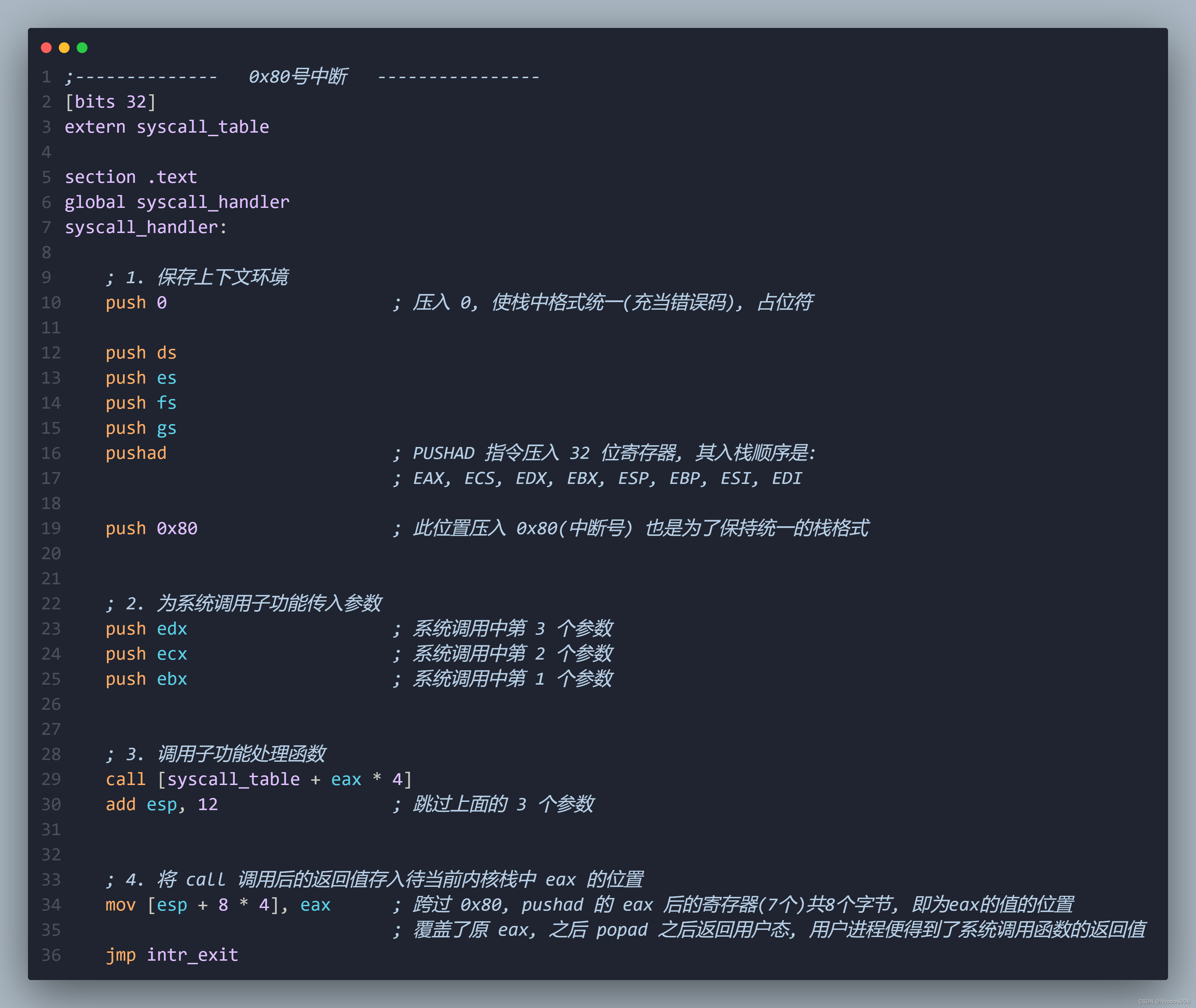Viewport: 1196px width, 1008px height.
Task: Click 'global syscall_handler' line
Action: click(x=177, y=202)
